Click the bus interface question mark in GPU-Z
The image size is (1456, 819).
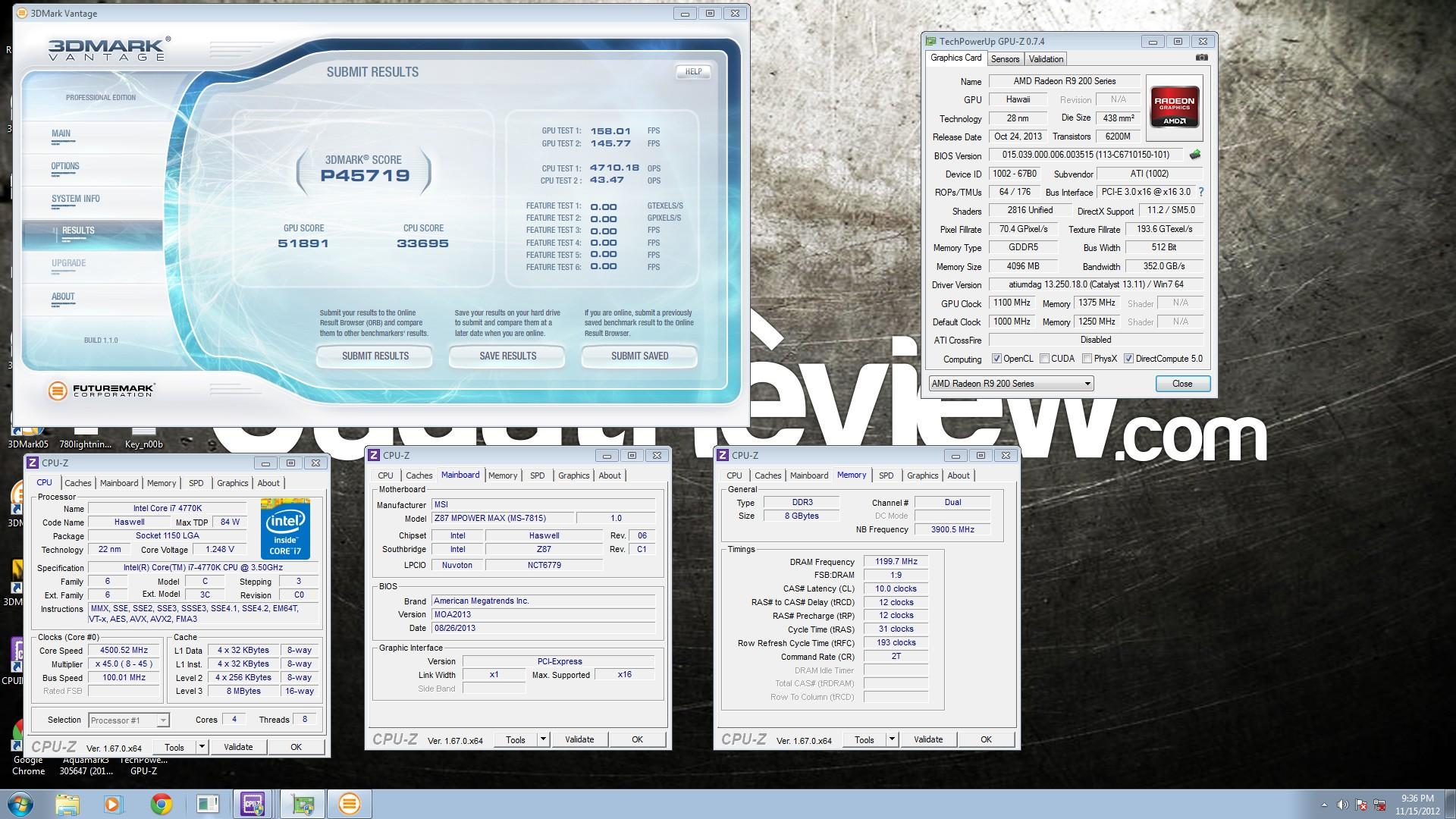point(1201,192)
